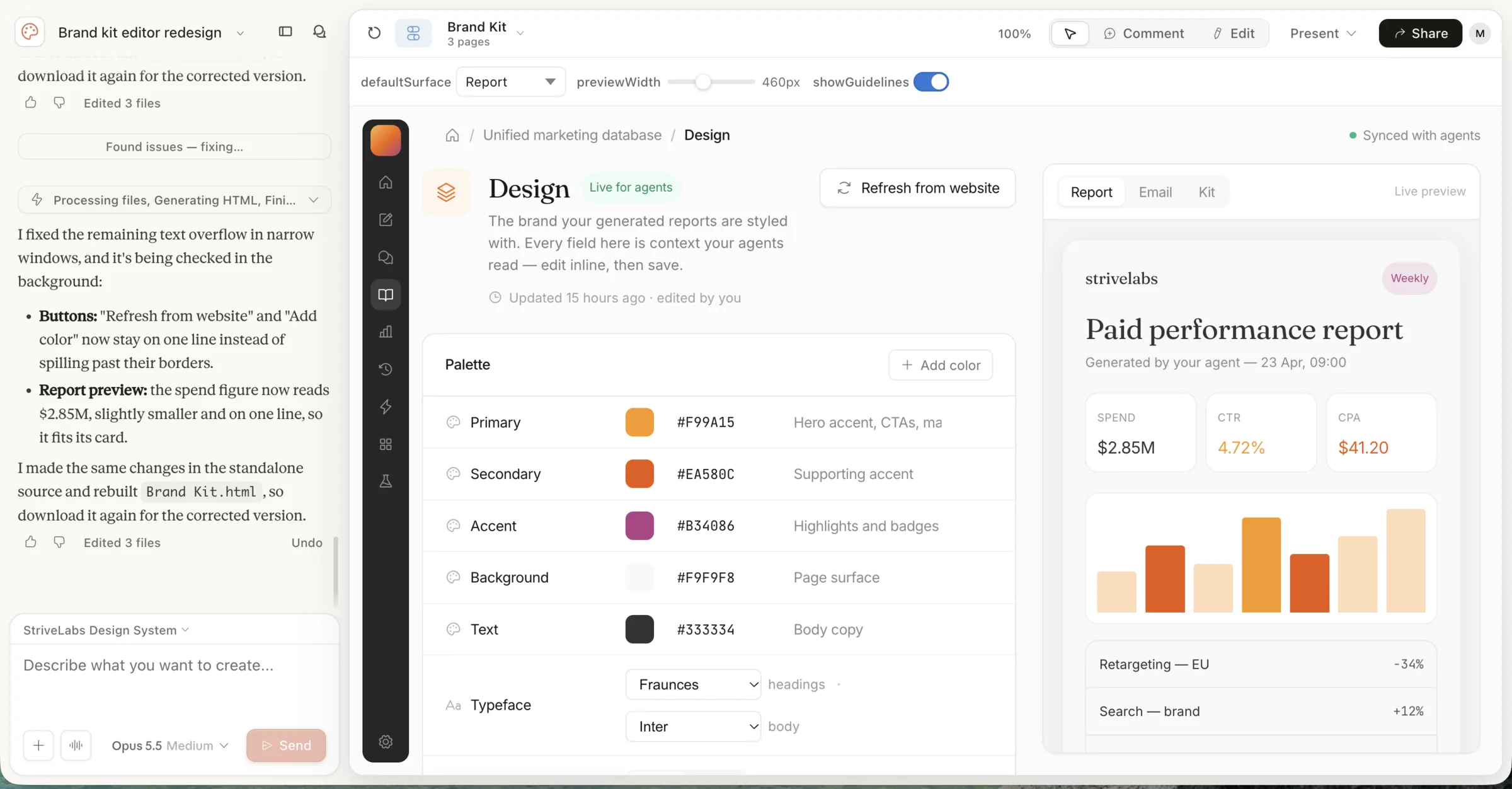1512x789 pixels.
Task: Click the Primary color swatch #F99A15
Action: click(639, 422)
